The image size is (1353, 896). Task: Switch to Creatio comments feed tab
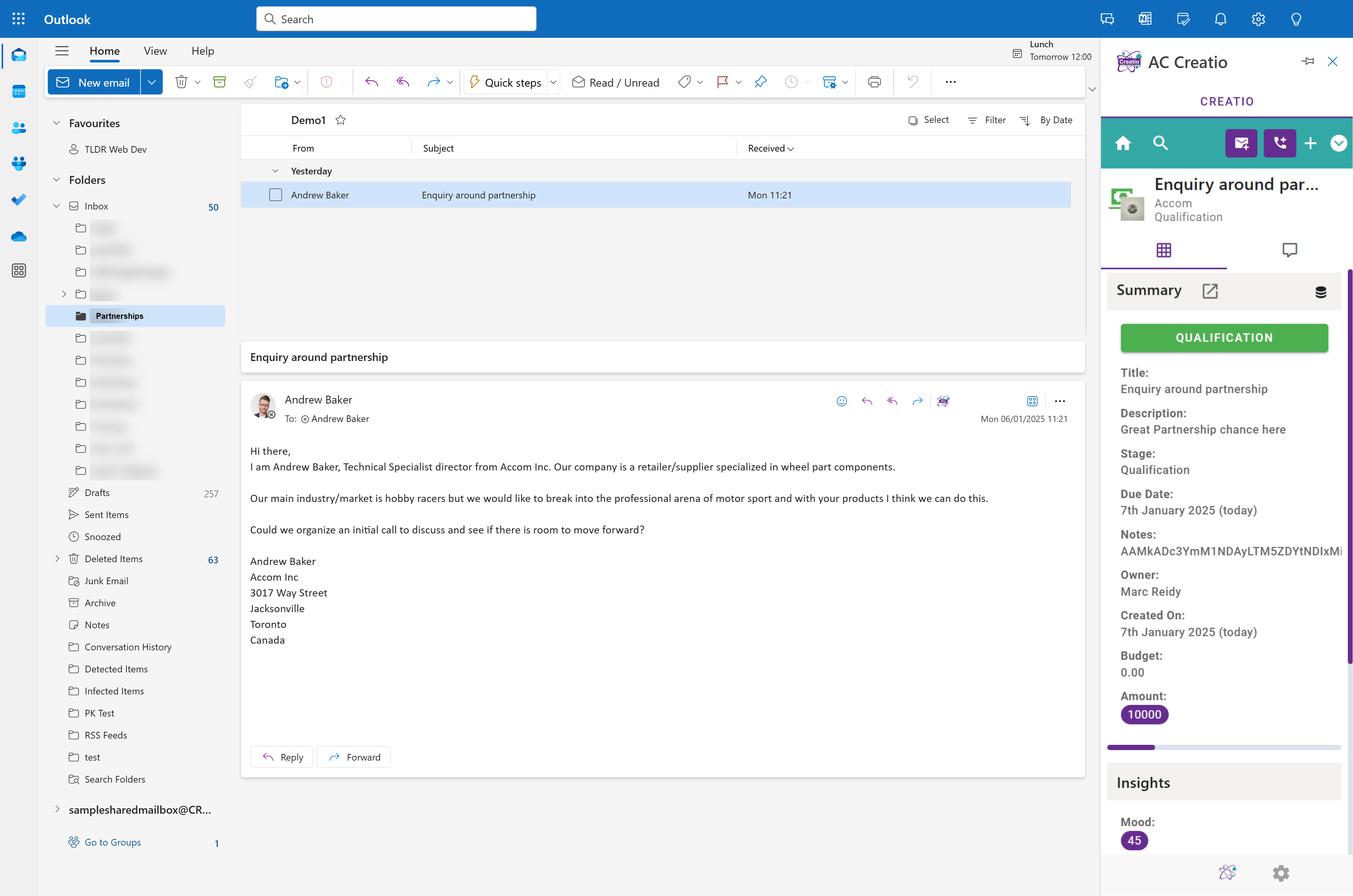coord(1290,250)
